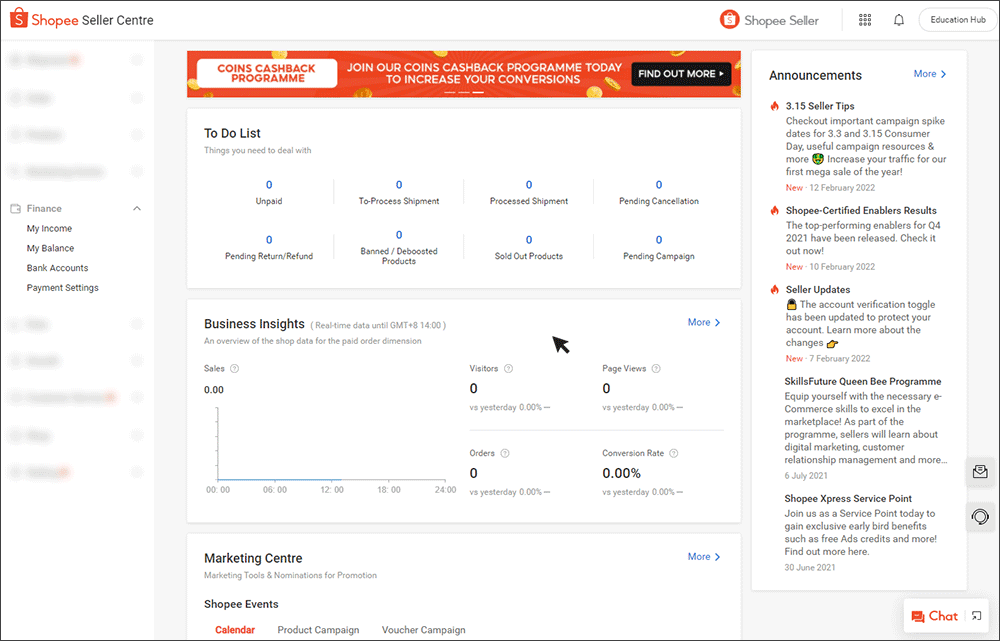Viewport: 1000px width, 641px height.
Task: Open the Education Hub
Action: tap(956, 19)
